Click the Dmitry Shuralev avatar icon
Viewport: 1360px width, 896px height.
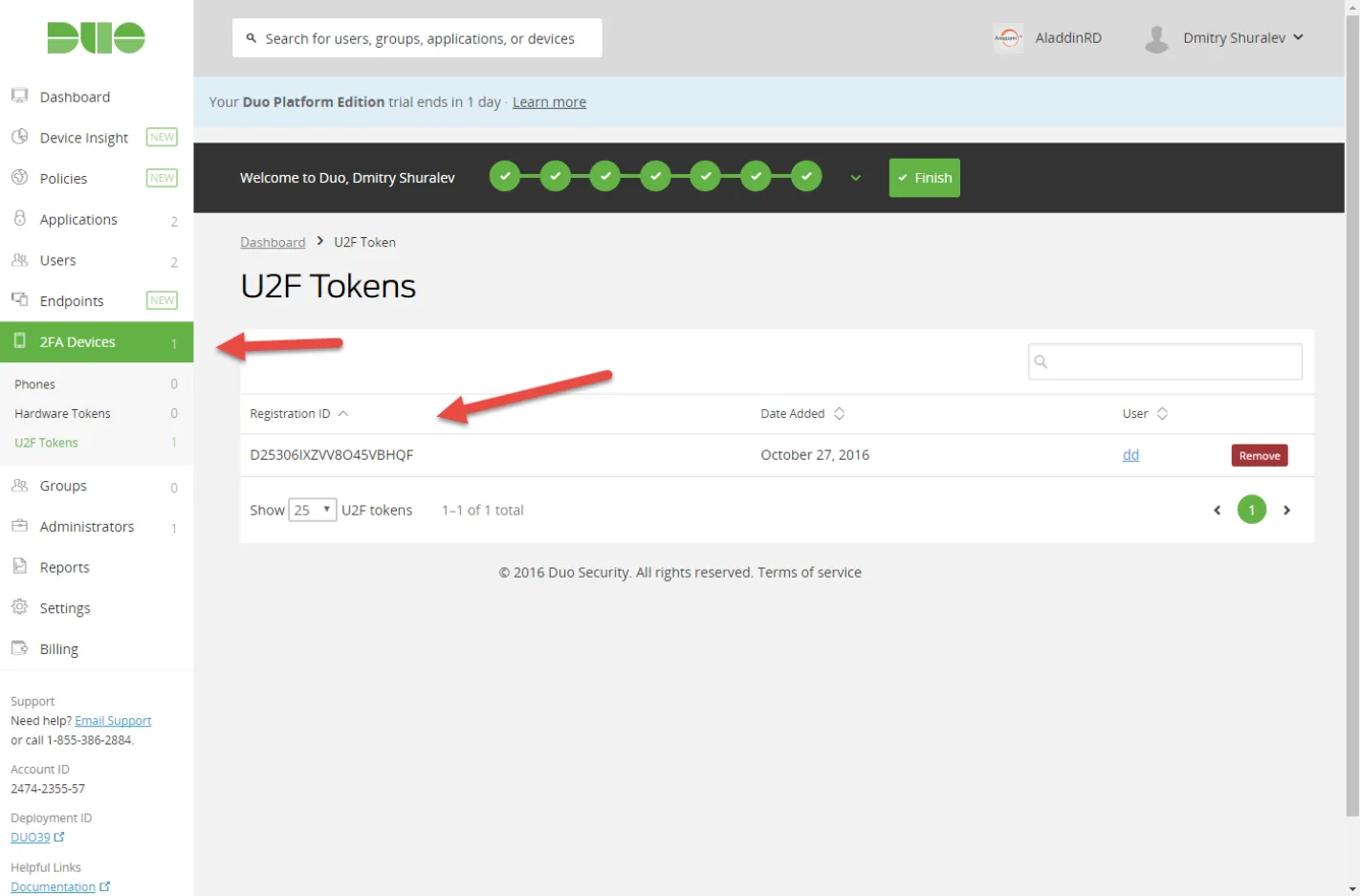[x=1156, y=38]
